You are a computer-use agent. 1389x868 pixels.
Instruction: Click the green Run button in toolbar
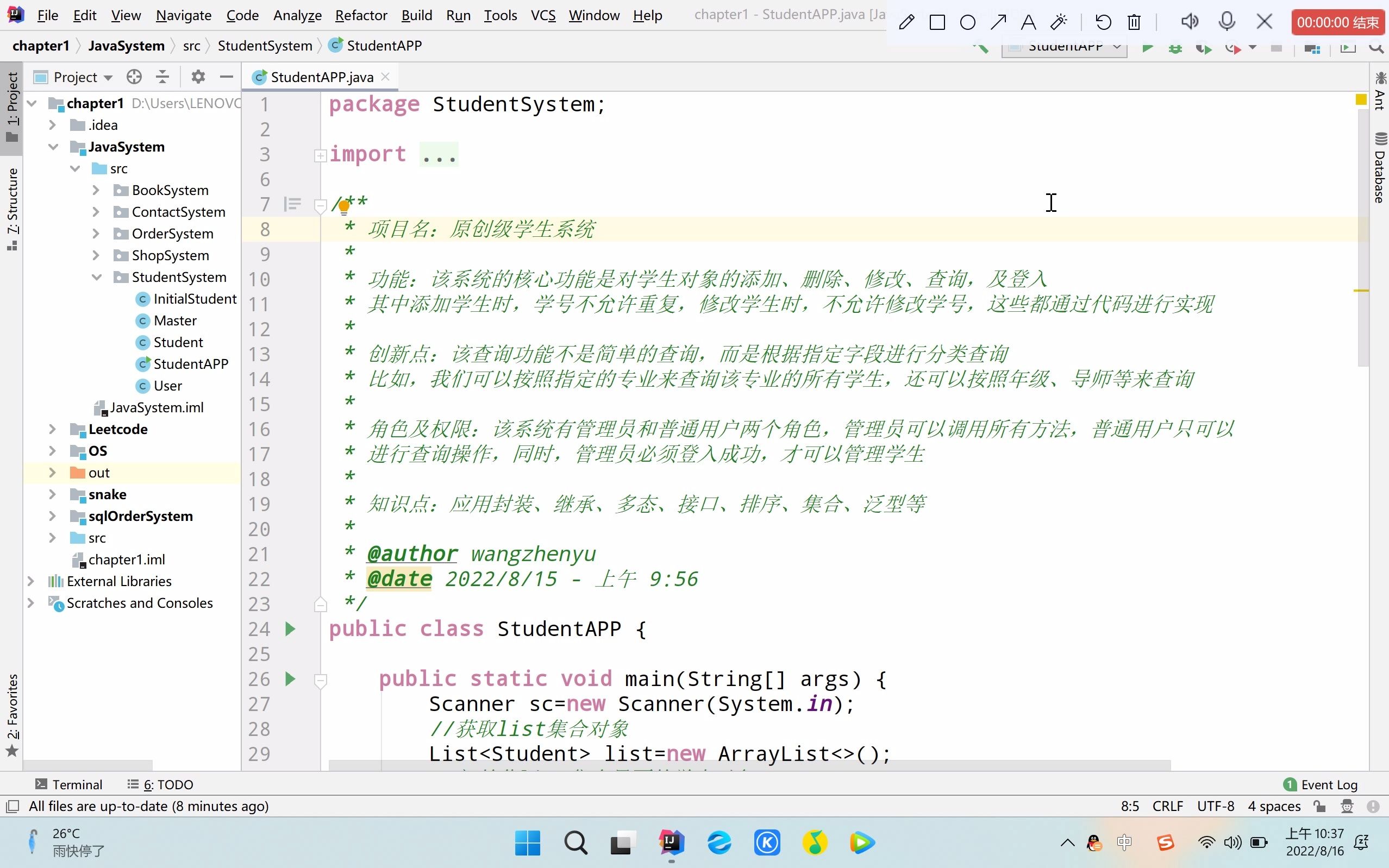[1147, 49]
